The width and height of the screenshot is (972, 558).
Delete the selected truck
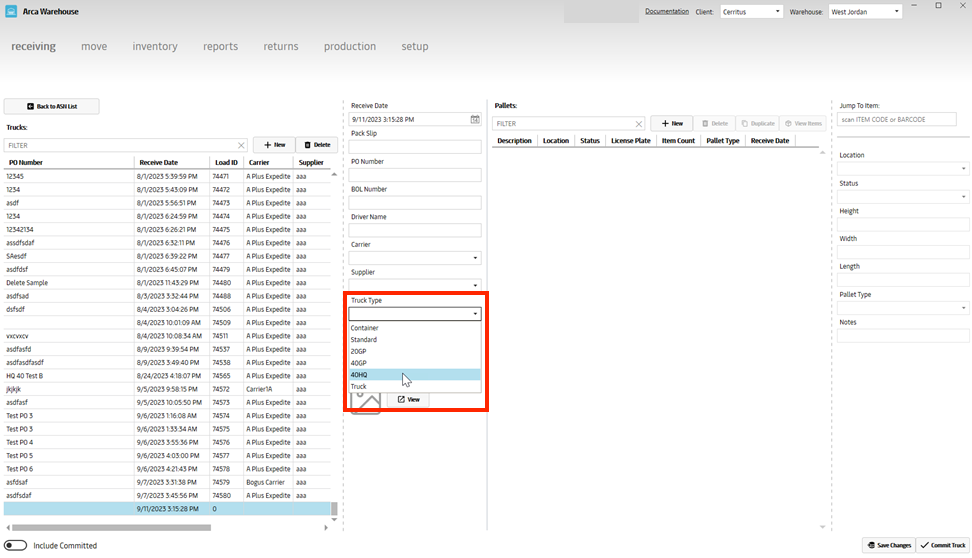point(317,145)
